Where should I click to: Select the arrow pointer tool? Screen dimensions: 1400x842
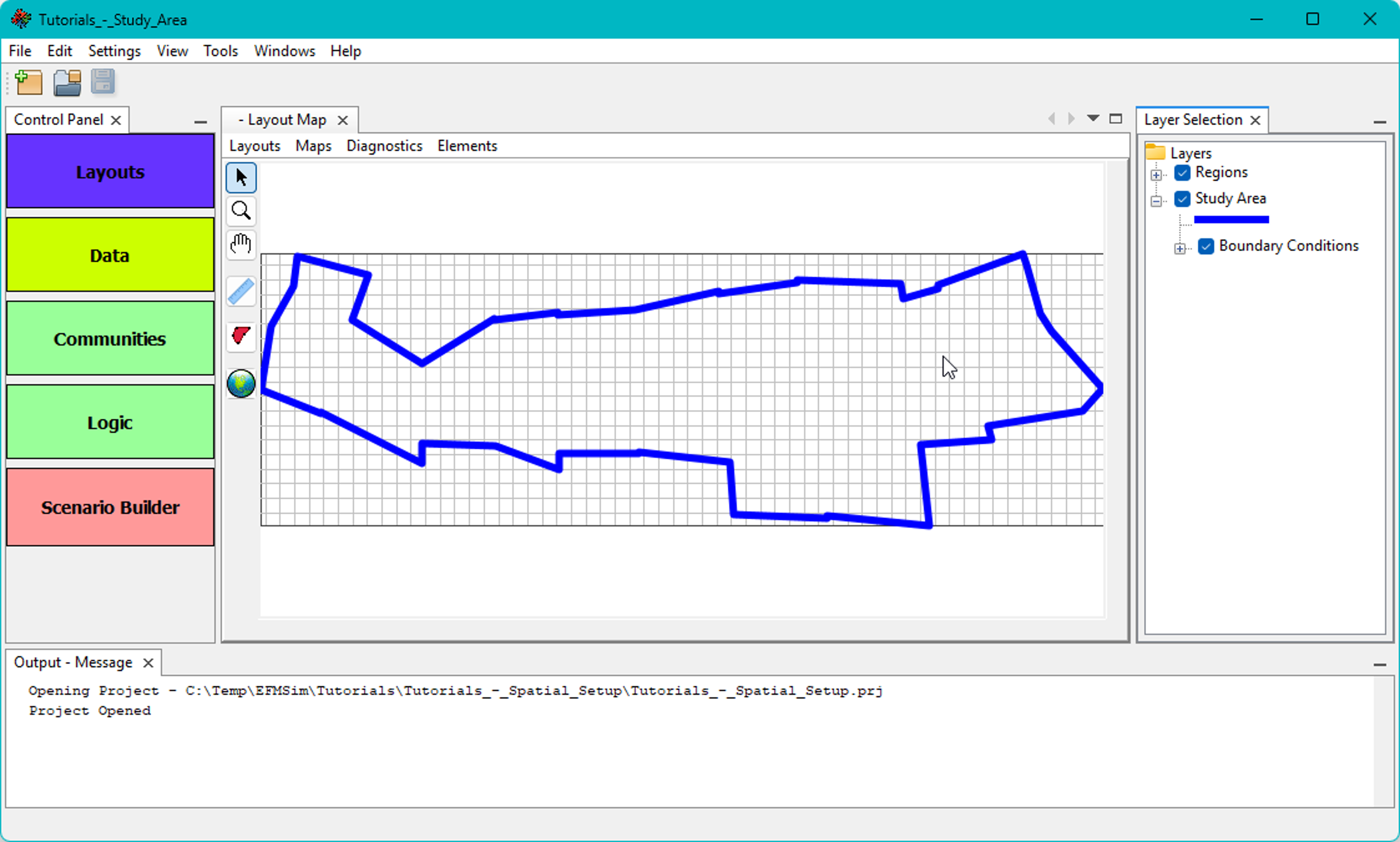click(x=241, y=178)
